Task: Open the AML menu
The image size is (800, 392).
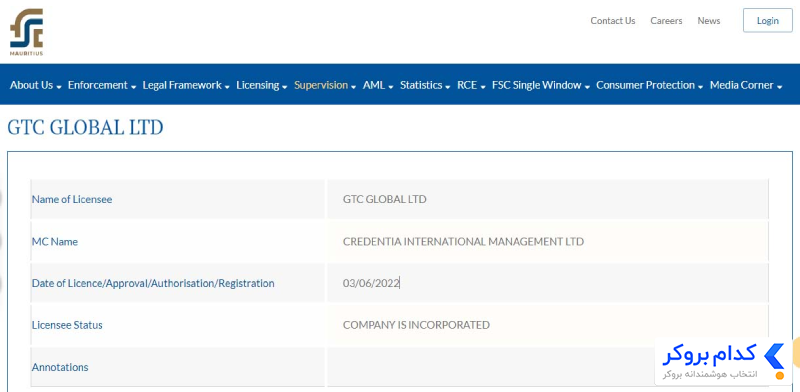Action: [x=378, y=85]
